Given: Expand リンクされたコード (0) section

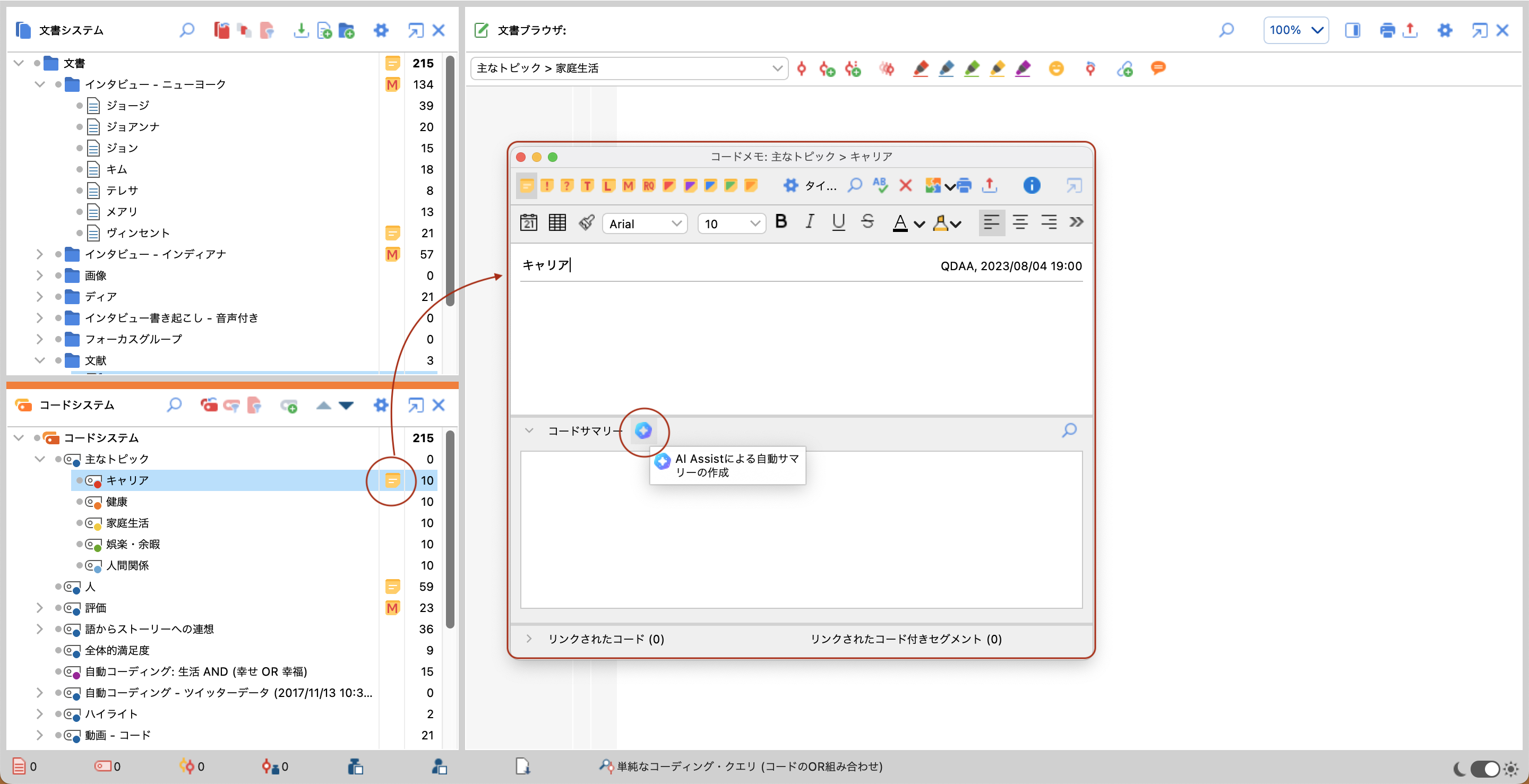Looking at the screenshot, I should click(x=528, y=639).
